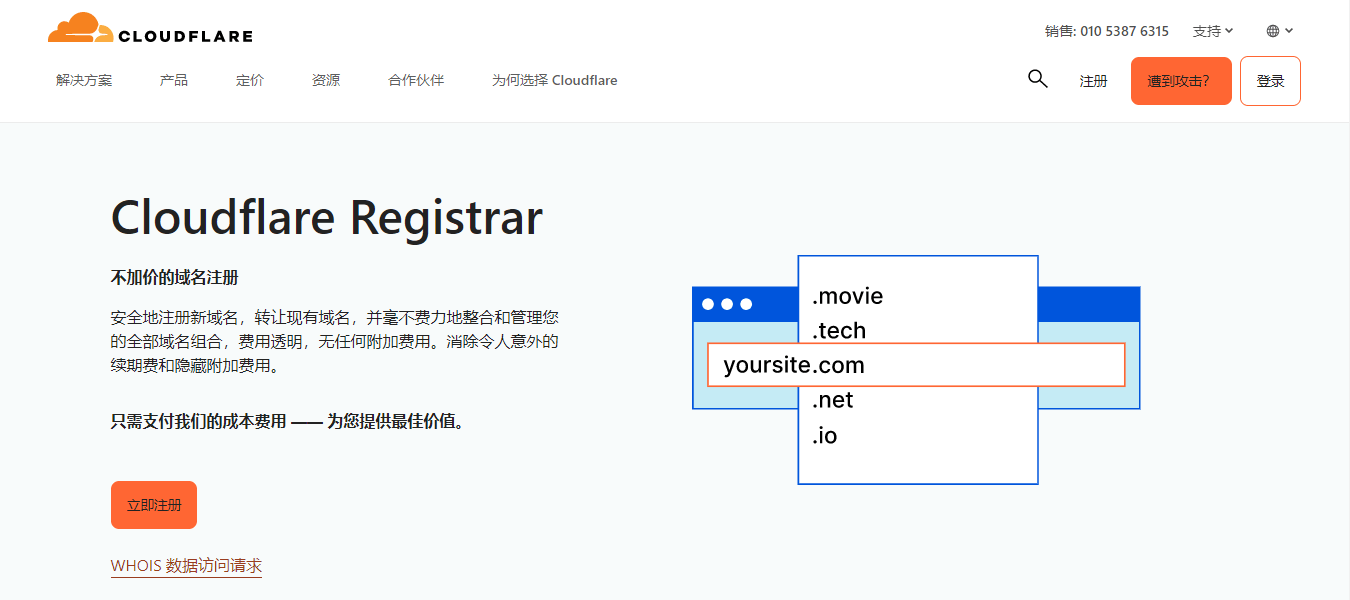Open 为何选择 Cloudflare page
This screenshot has height=600, width=1350.
pos(555,80)
